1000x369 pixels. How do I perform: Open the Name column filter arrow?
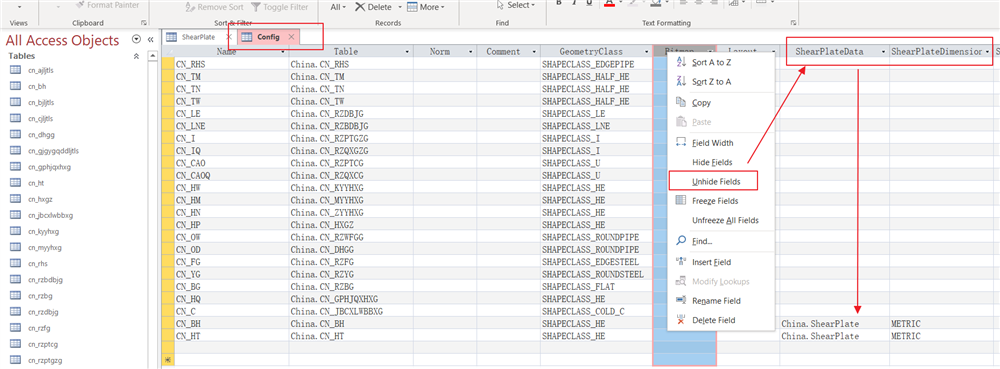283,52
